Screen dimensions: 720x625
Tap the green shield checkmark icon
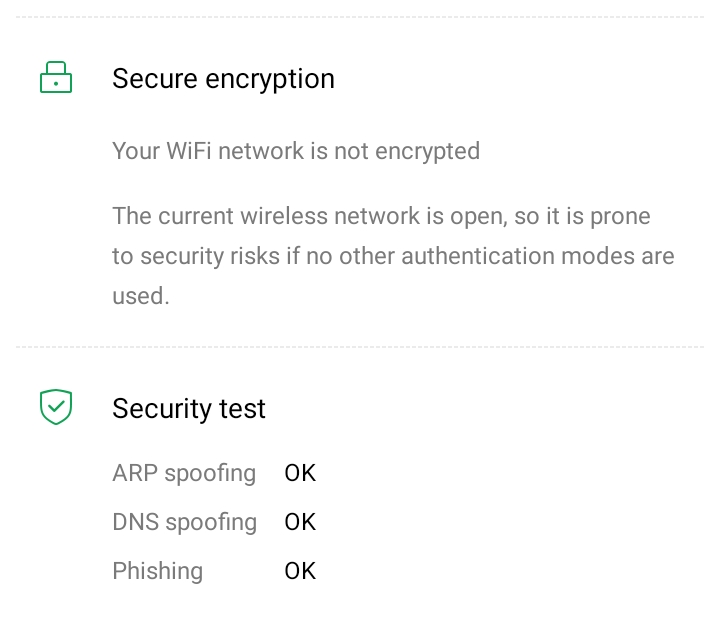click(56, 407)
